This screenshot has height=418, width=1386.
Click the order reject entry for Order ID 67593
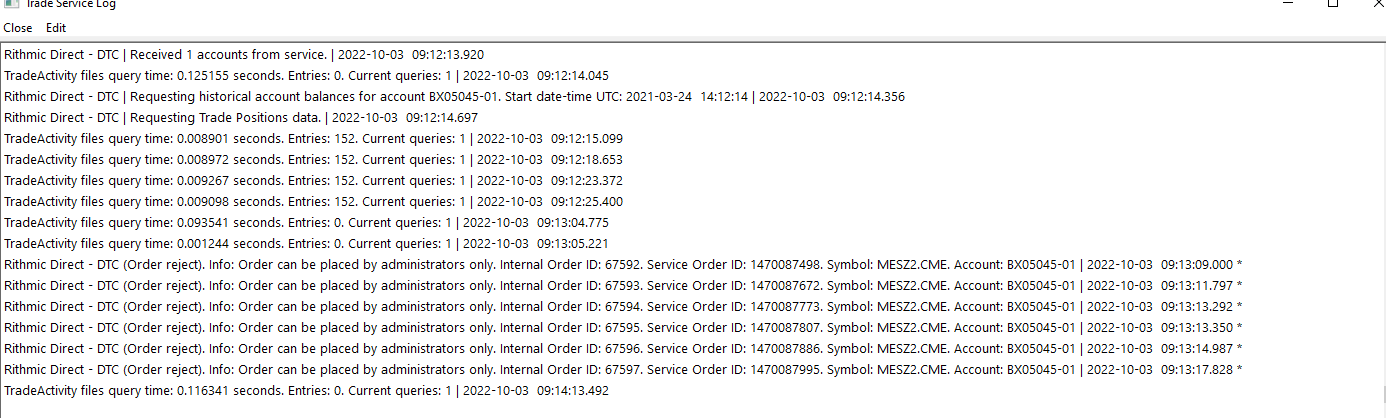pos(622,285)
